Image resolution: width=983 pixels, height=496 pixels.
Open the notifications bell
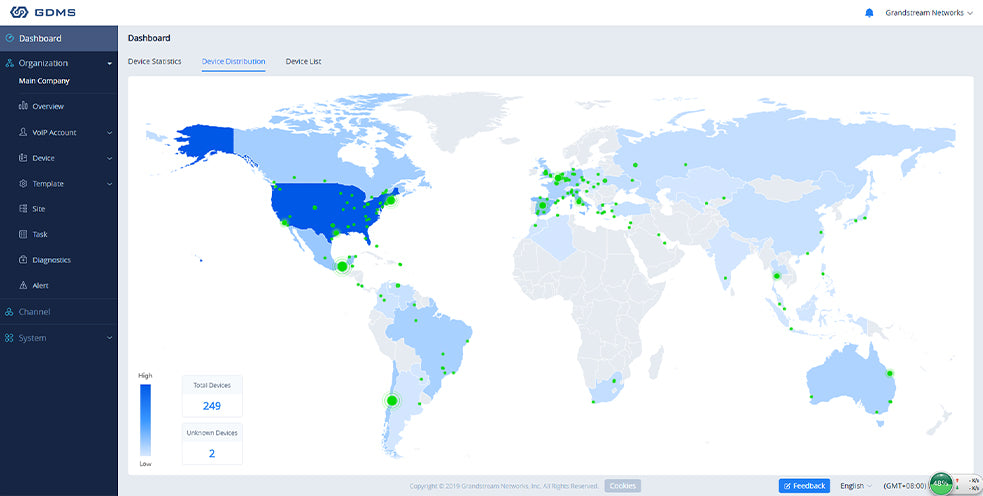869,13
